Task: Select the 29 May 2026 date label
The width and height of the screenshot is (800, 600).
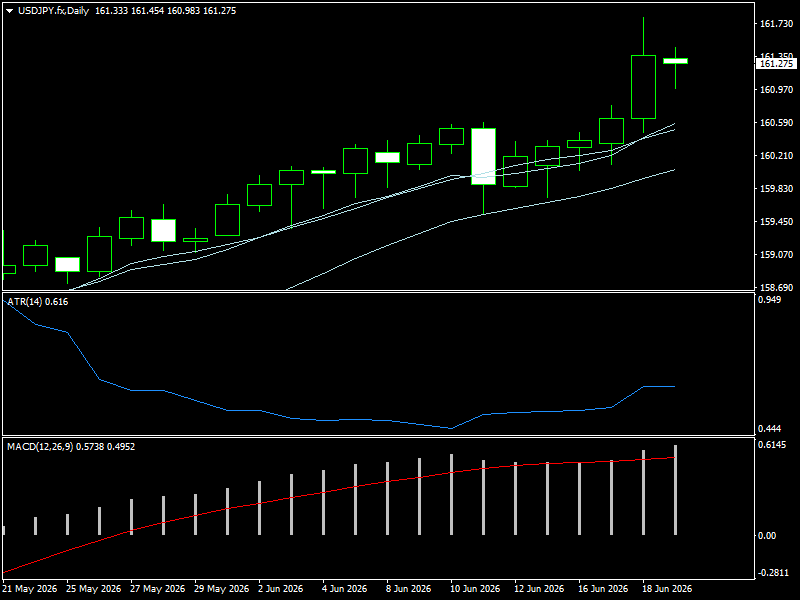Action: tap(221, 589)
